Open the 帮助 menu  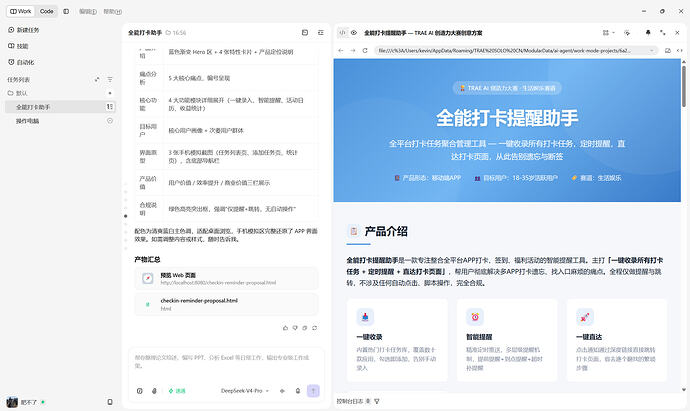[x=112, y=11]
